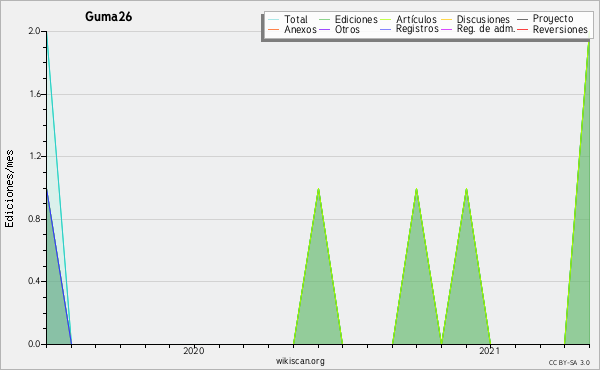Click the Registros legend label
This screenshot has height=370, width=600.
417,29
